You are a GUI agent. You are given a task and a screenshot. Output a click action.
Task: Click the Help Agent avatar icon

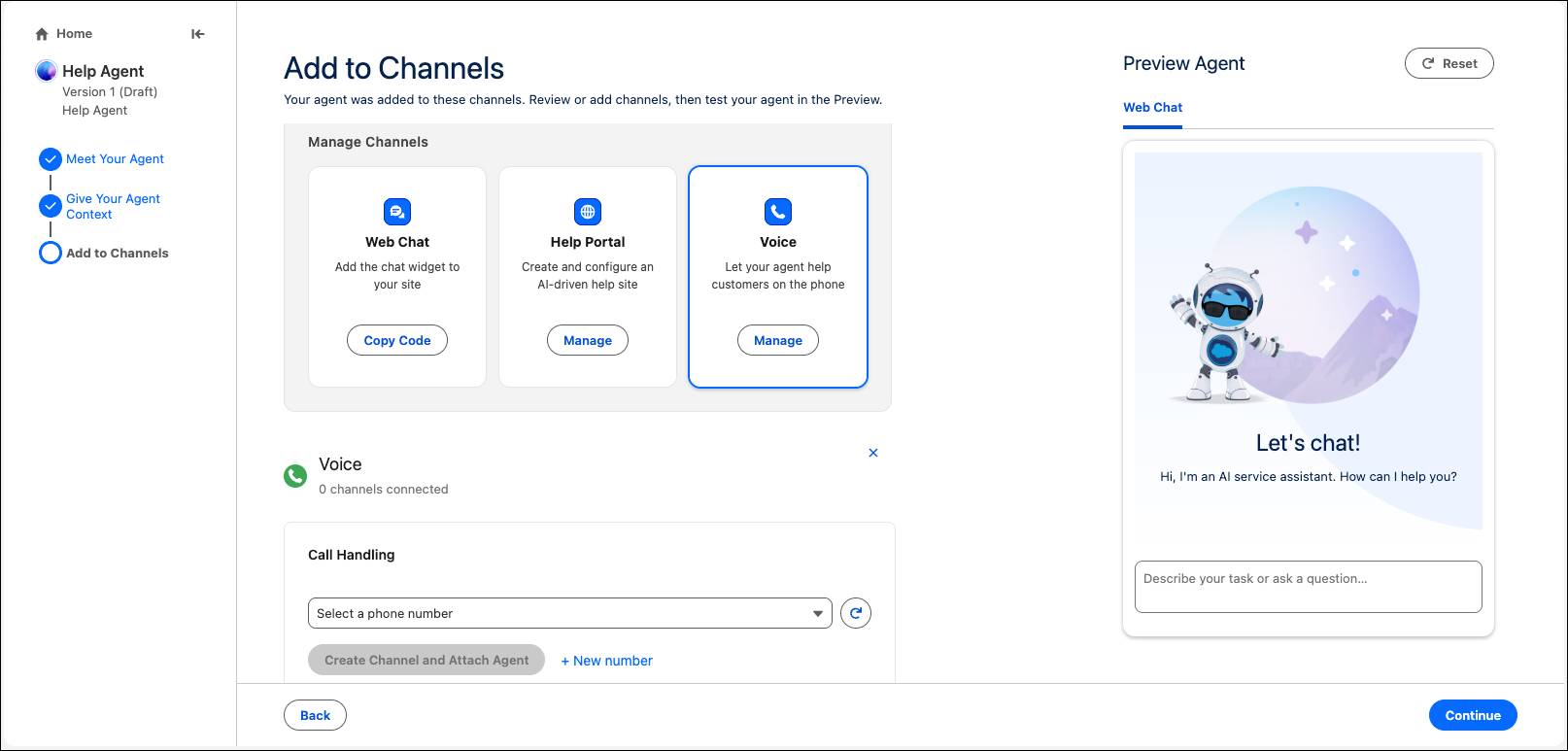pyautogui.click(x=46, y=71)
